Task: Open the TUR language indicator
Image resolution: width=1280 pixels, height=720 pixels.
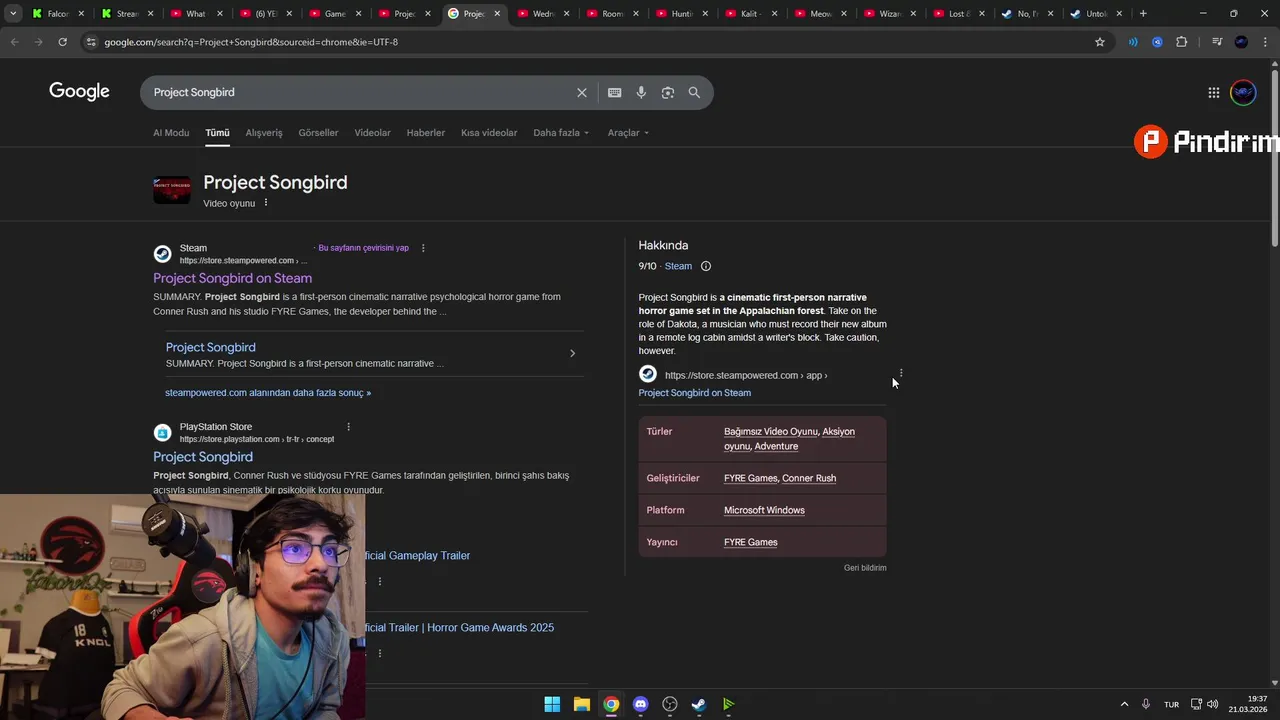Action: (x=1171, y=704)
